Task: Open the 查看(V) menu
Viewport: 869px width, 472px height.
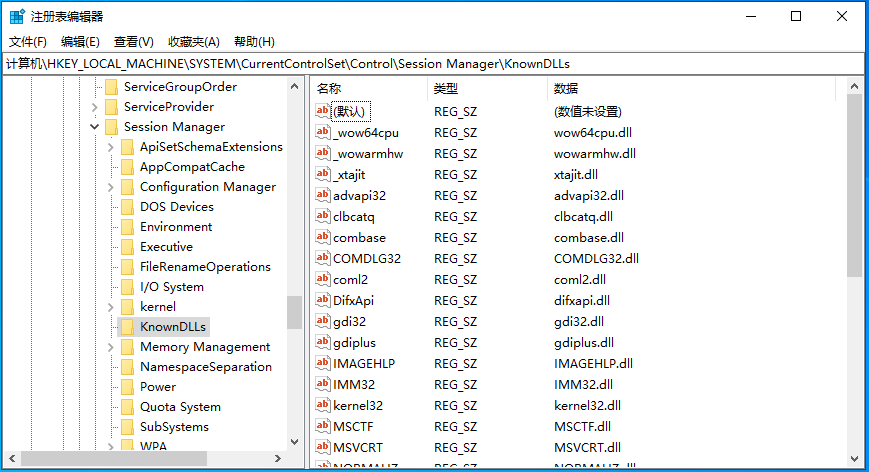Action: point(134,42)
